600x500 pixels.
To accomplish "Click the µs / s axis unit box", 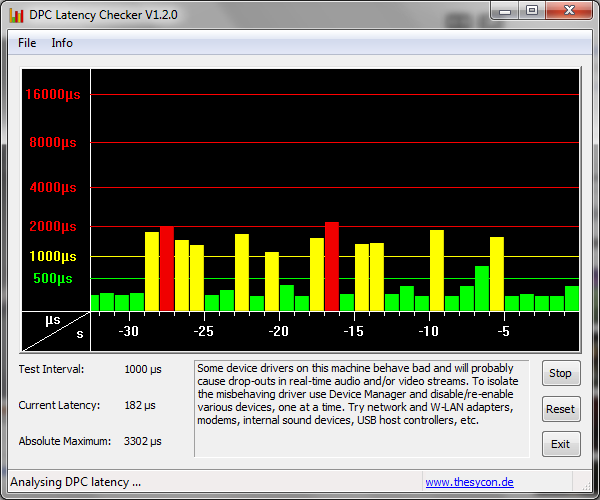I will point(56,331).
